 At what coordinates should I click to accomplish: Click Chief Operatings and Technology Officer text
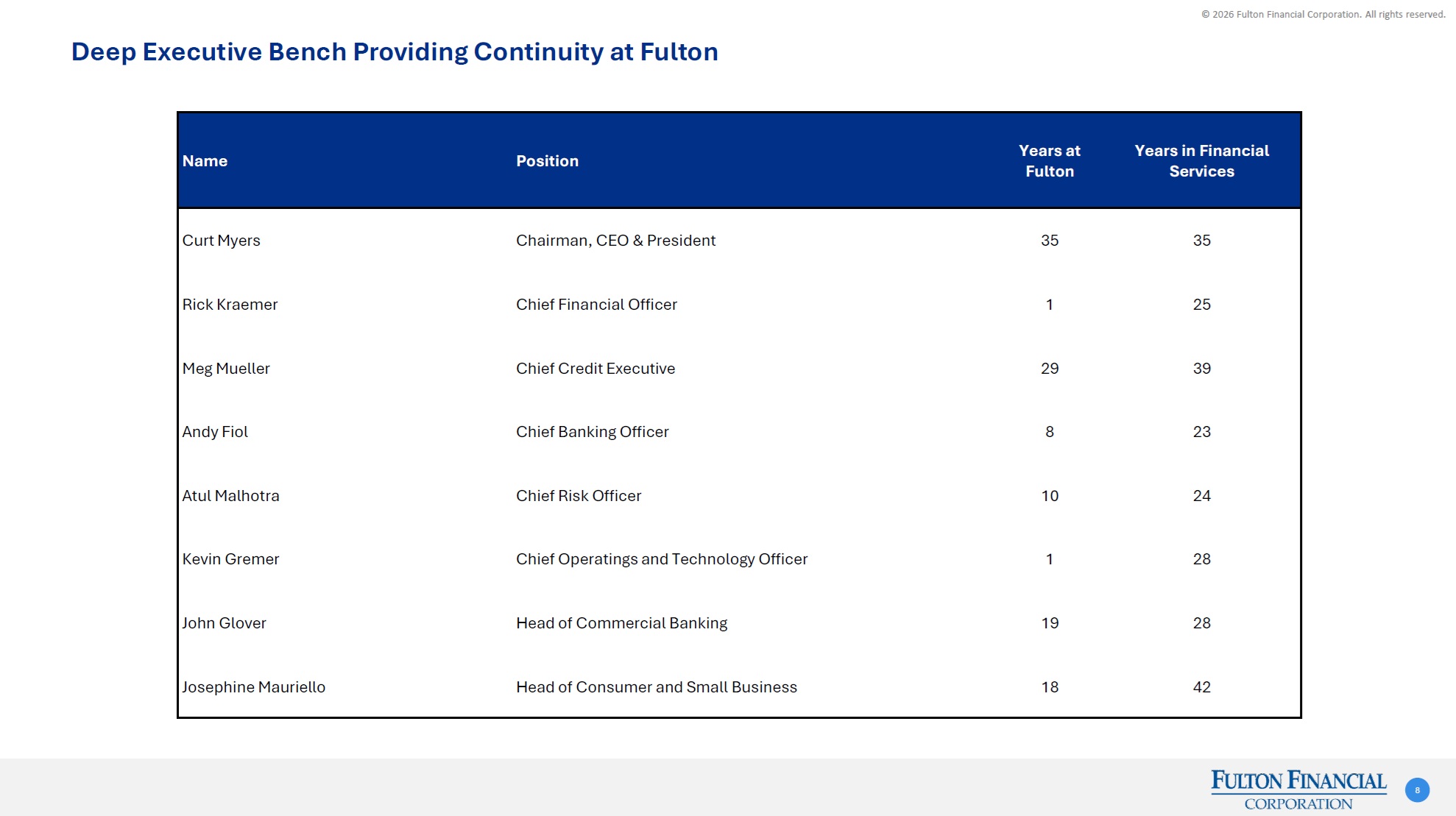point(661,559)
